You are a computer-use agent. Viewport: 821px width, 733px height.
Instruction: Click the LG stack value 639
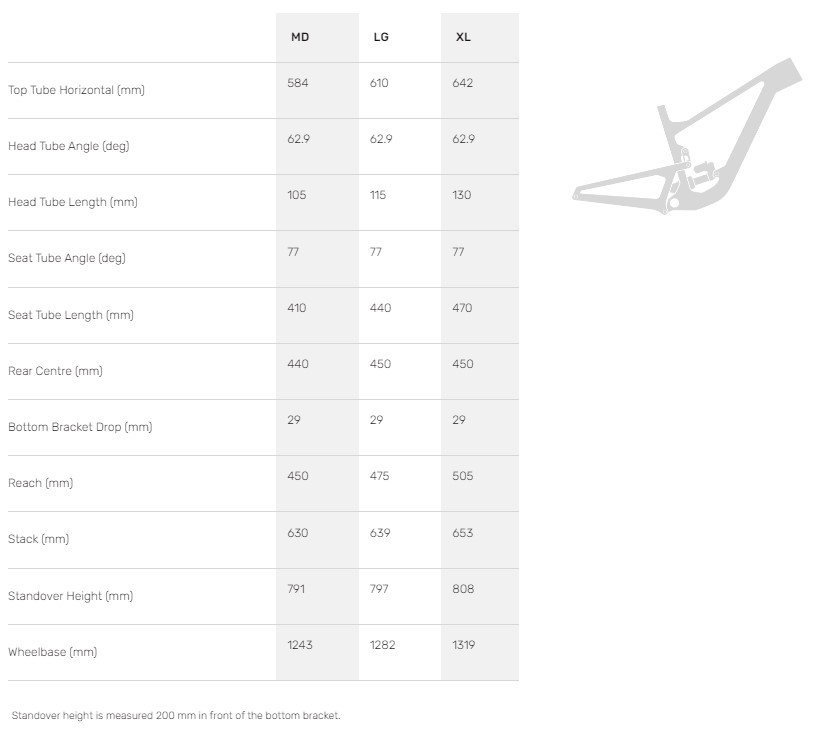coord(380,533)
